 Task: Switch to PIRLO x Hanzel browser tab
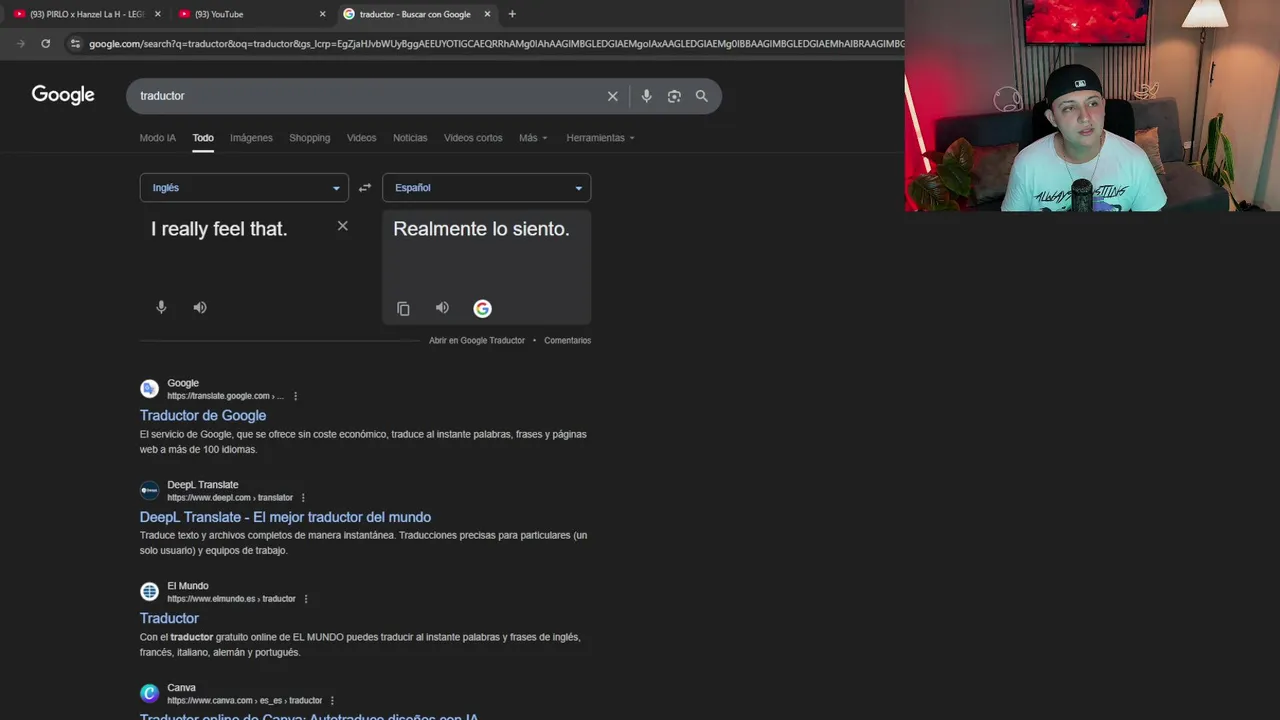click(x=85, y=14)
